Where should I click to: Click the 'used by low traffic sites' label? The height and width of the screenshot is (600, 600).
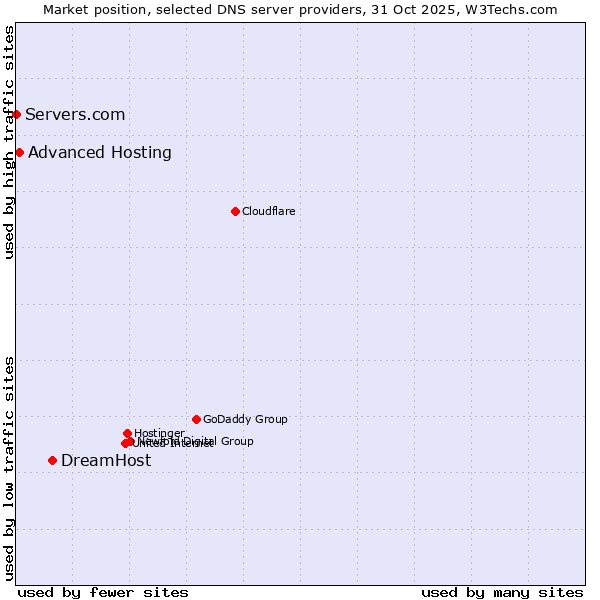coord(9,468)
